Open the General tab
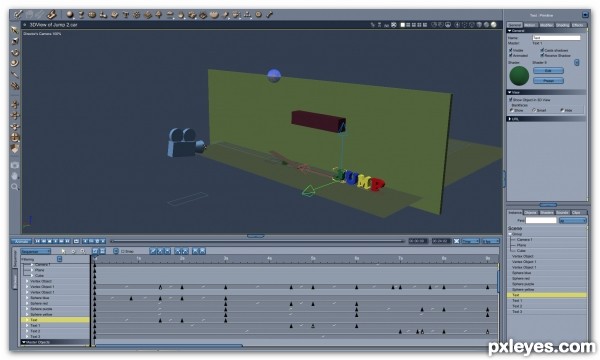600x360 pixels. 515,25
